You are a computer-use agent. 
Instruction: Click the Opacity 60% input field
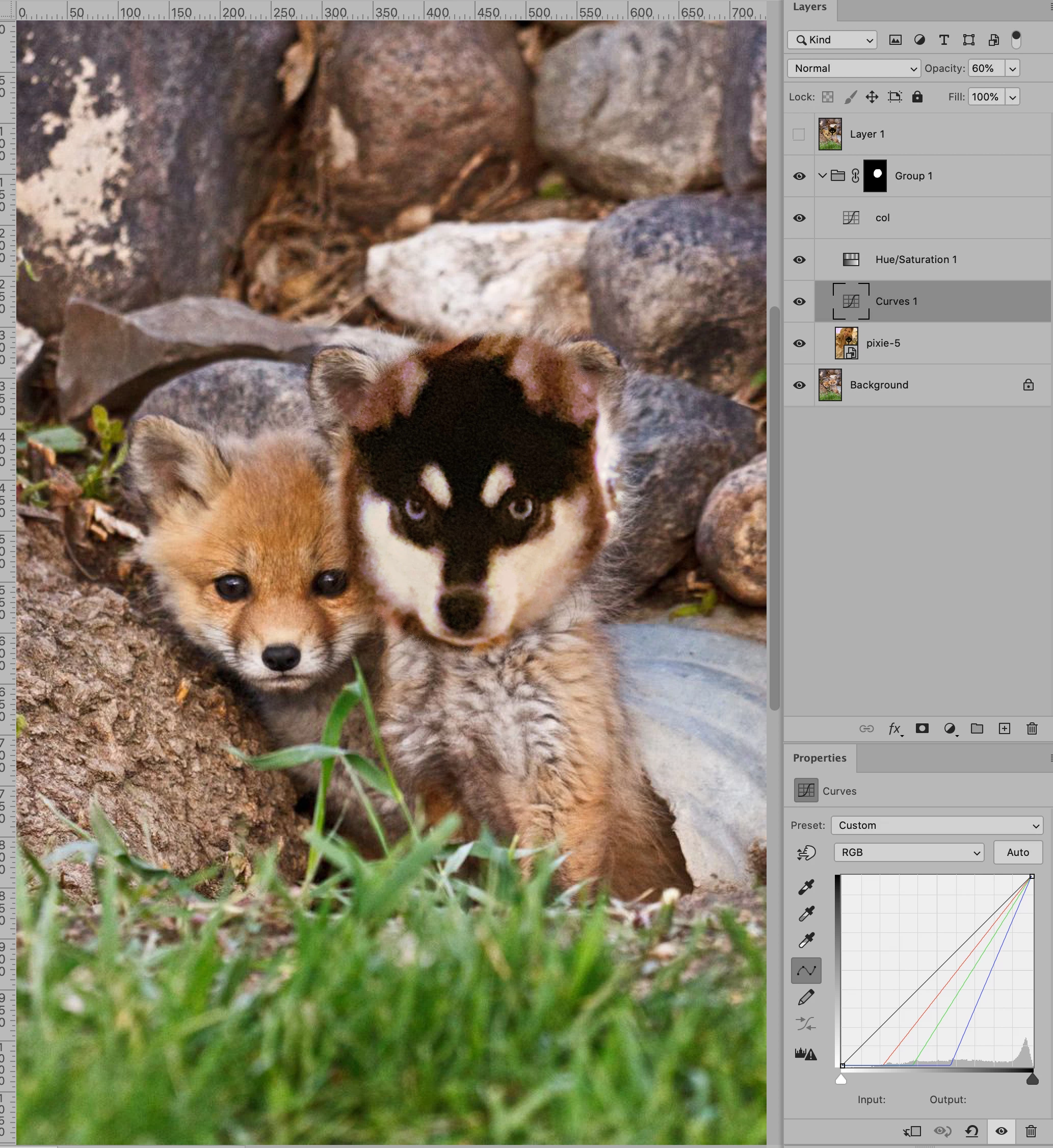pyautogui.click(x=985, y=68)
